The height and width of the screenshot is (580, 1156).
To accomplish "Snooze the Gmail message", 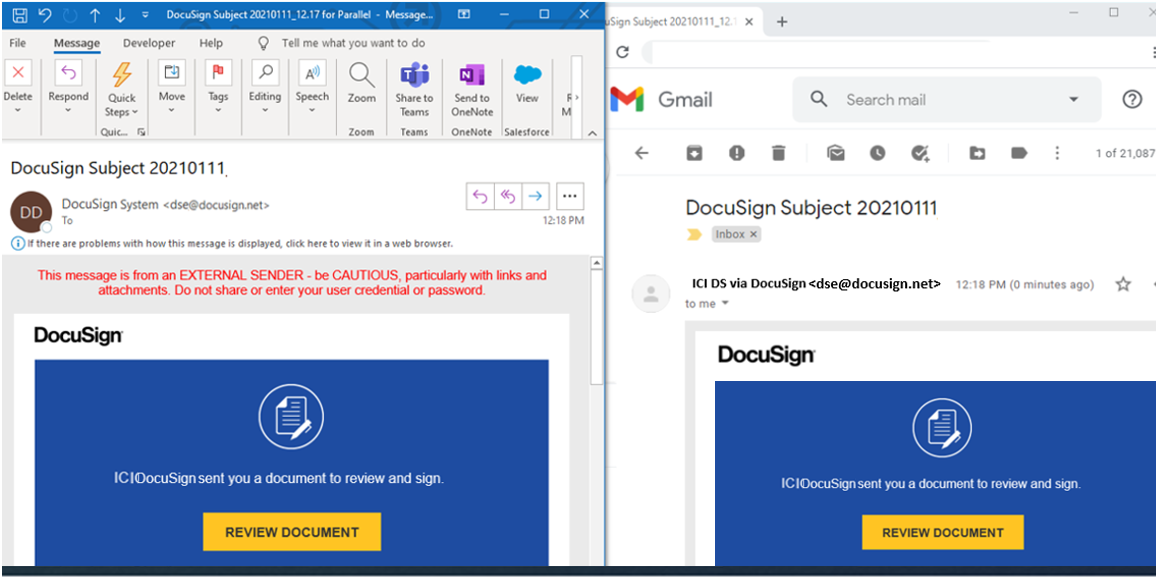I will click(877, 153).
